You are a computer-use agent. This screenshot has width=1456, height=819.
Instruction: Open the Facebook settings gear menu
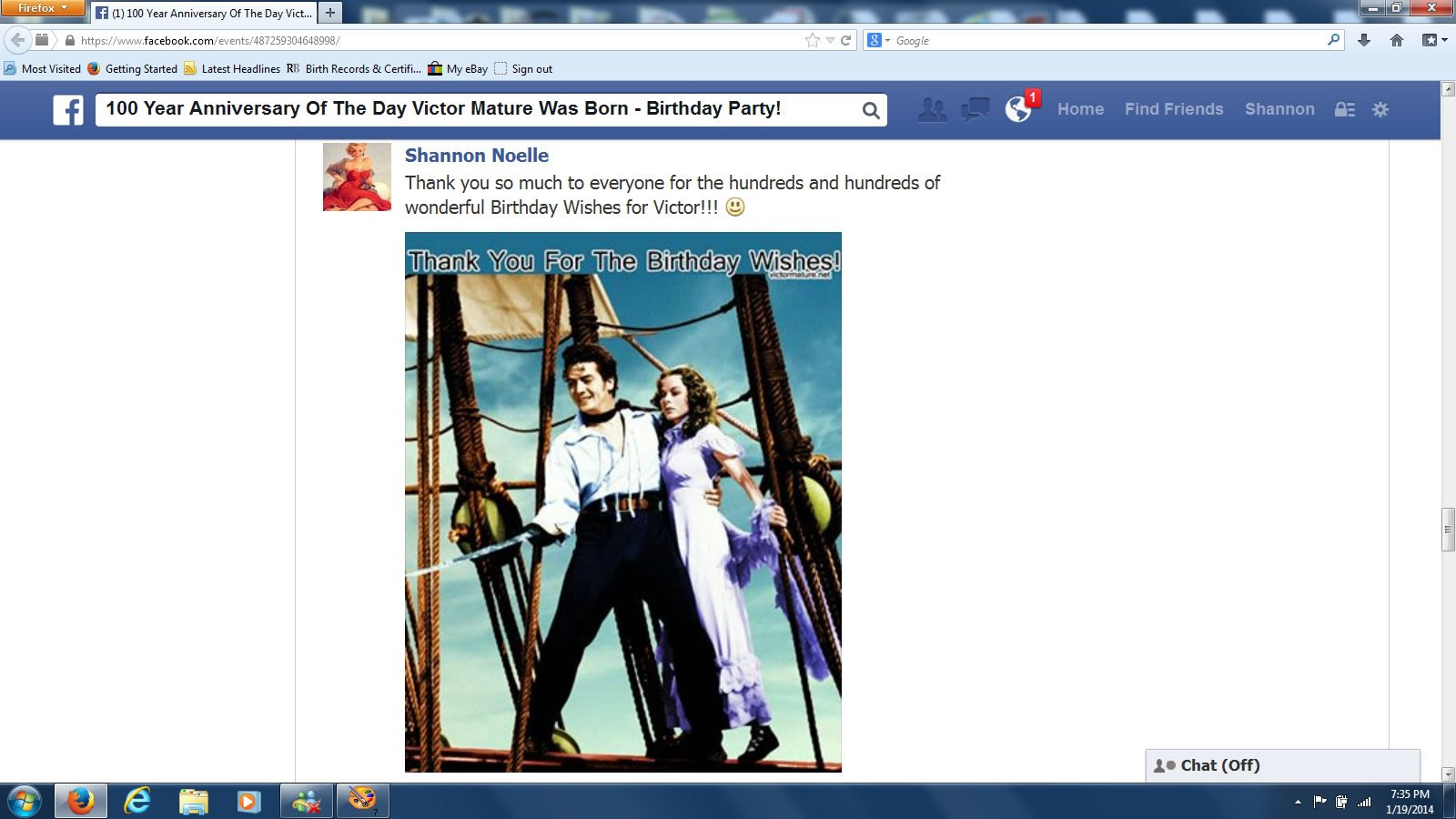(x=1380, y=109)
